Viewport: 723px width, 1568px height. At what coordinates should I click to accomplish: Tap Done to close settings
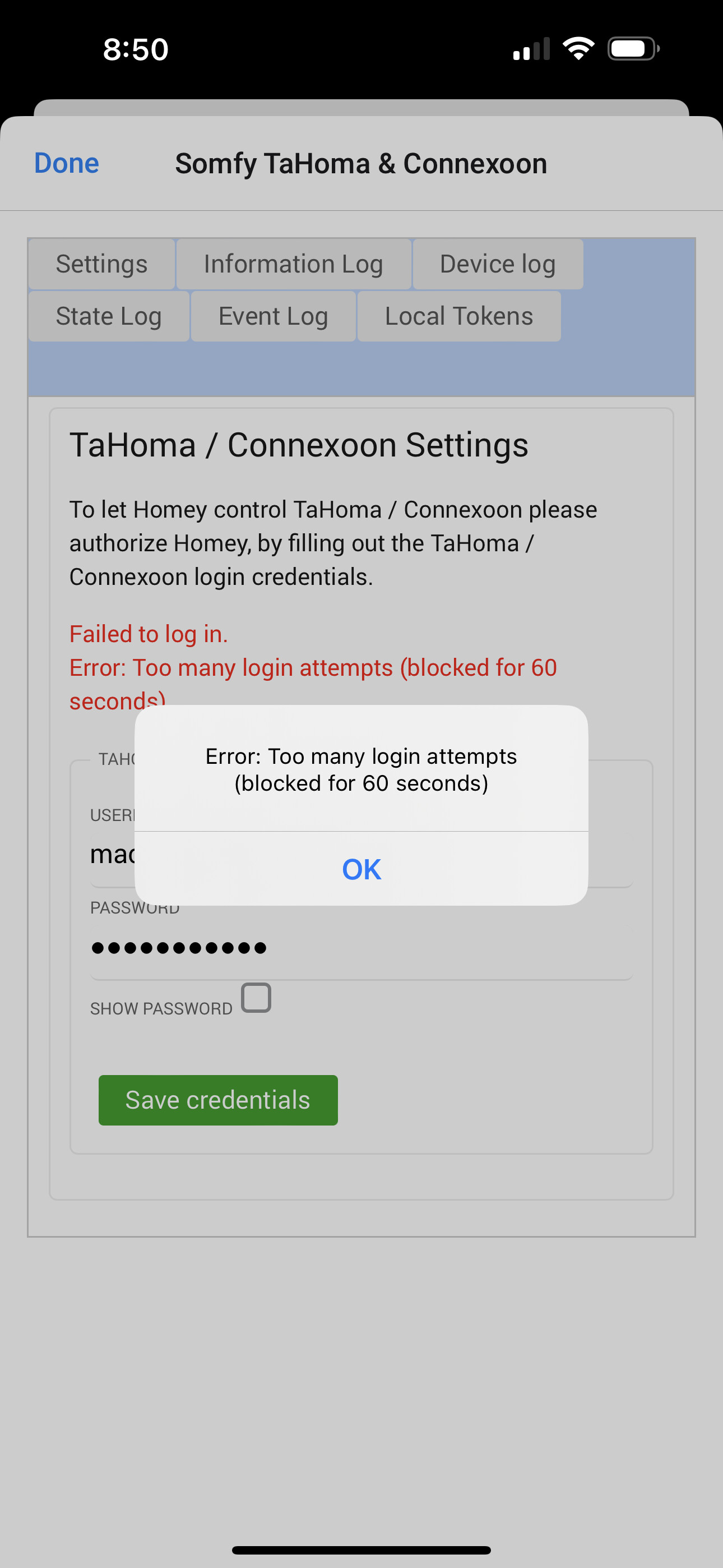point(66,163)
